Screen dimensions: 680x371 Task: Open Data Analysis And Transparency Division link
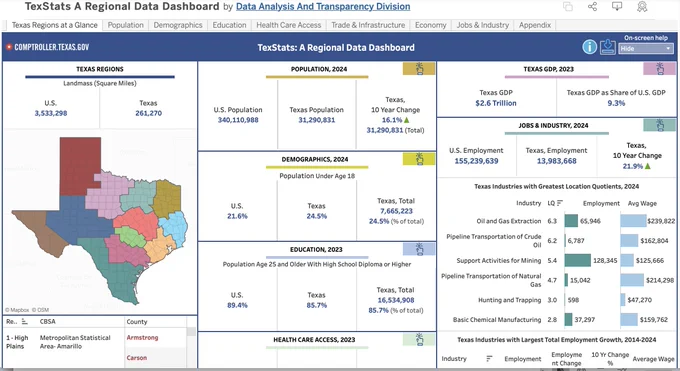click(323, 7)
